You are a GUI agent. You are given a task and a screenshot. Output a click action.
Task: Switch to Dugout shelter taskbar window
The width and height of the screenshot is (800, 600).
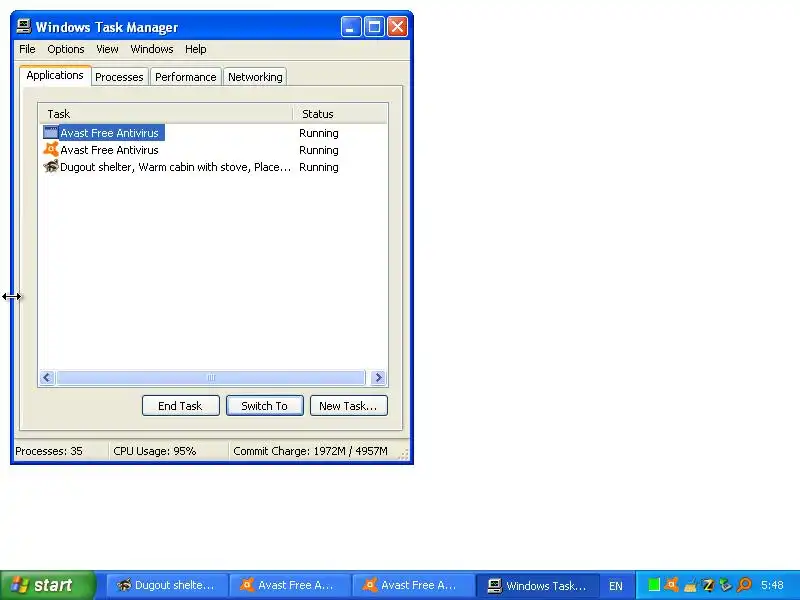166,585
